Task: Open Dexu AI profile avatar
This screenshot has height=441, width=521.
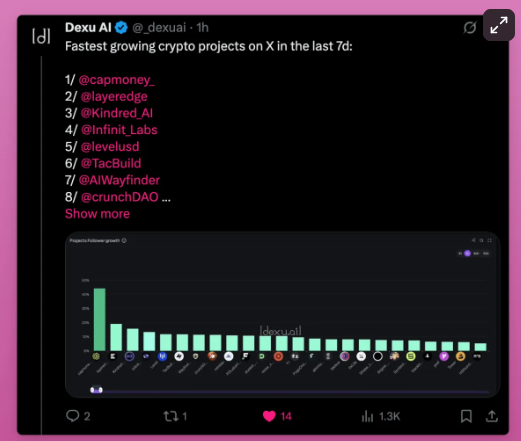Action: tap(41, 36)
